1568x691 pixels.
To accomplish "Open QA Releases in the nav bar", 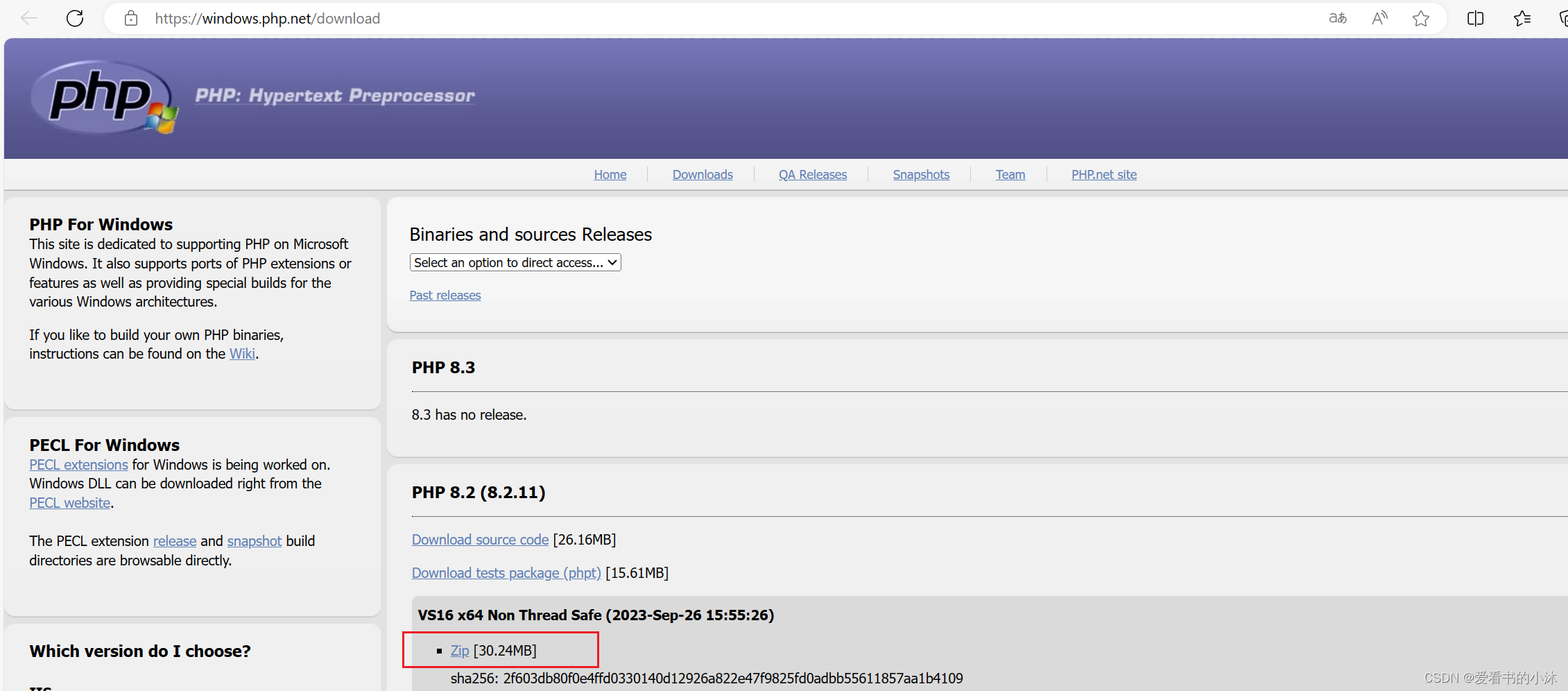I will coord(813,175).
